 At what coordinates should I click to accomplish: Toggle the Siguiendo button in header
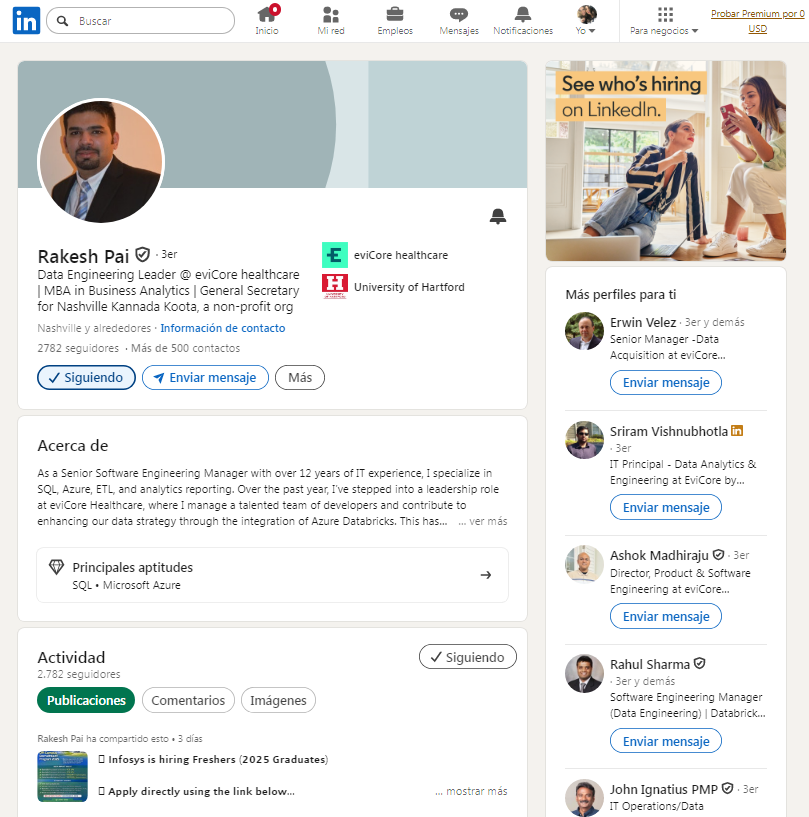coord(86,378)
